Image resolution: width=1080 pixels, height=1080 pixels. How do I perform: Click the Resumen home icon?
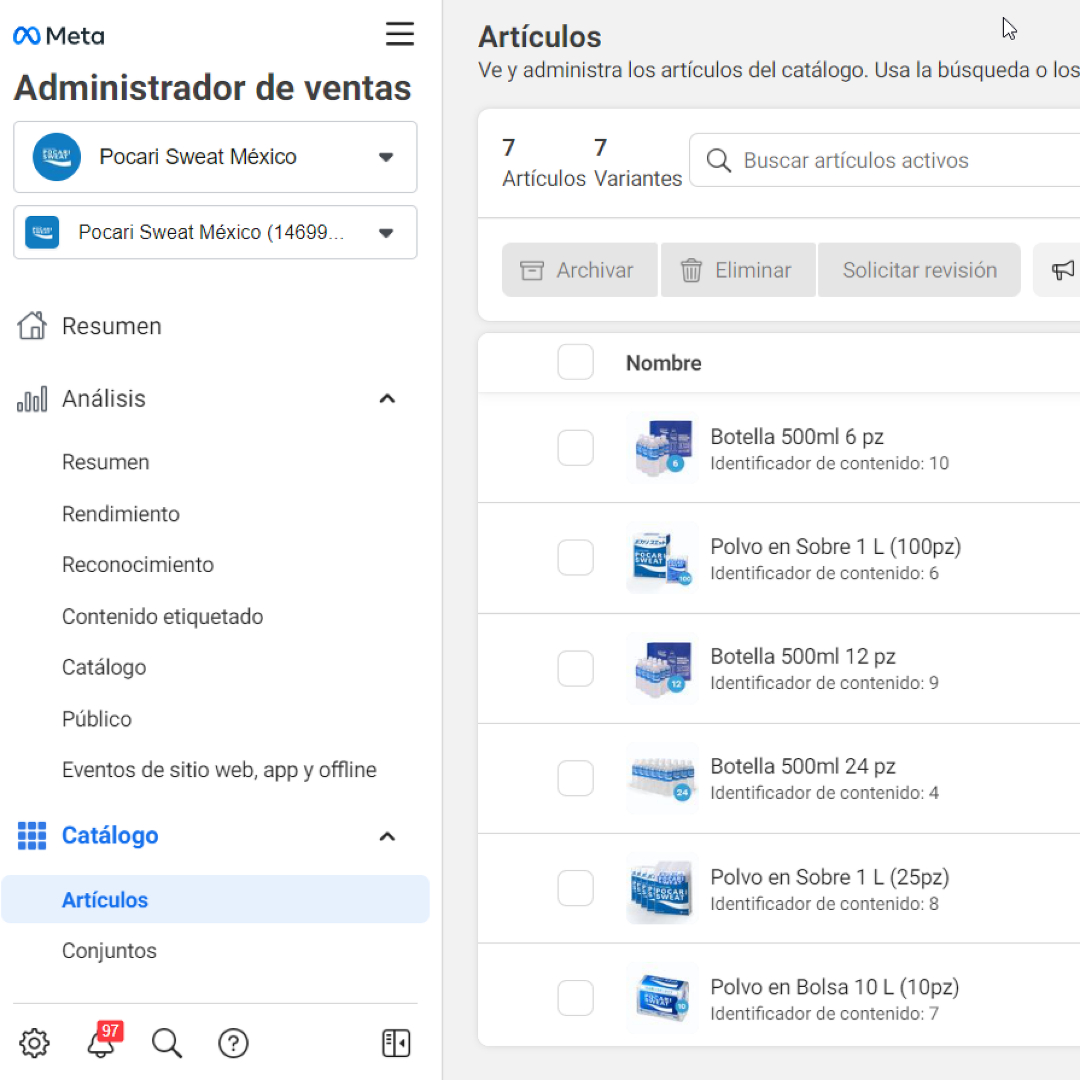point(32,326)
